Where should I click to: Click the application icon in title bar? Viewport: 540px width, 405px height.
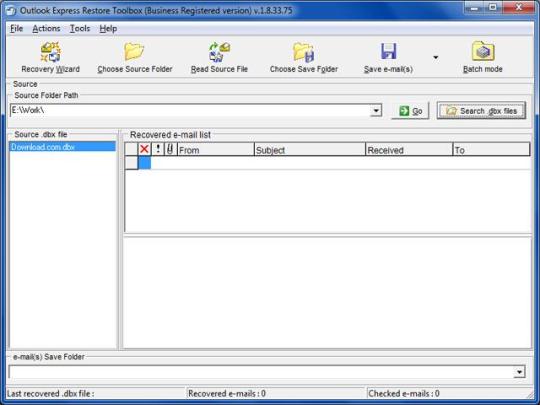pos(11,10)
